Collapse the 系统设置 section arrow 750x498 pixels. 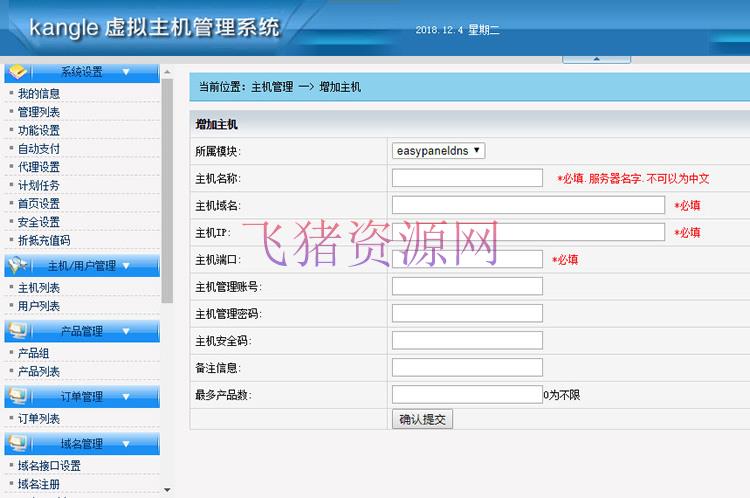click(x=126, y=72)
